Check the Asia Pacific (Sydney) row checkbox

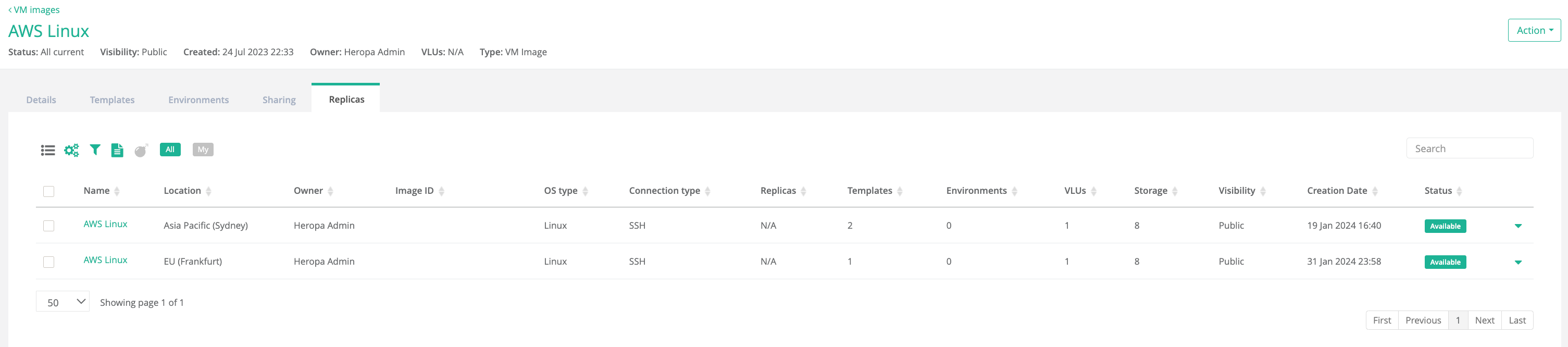coord(48,226)
